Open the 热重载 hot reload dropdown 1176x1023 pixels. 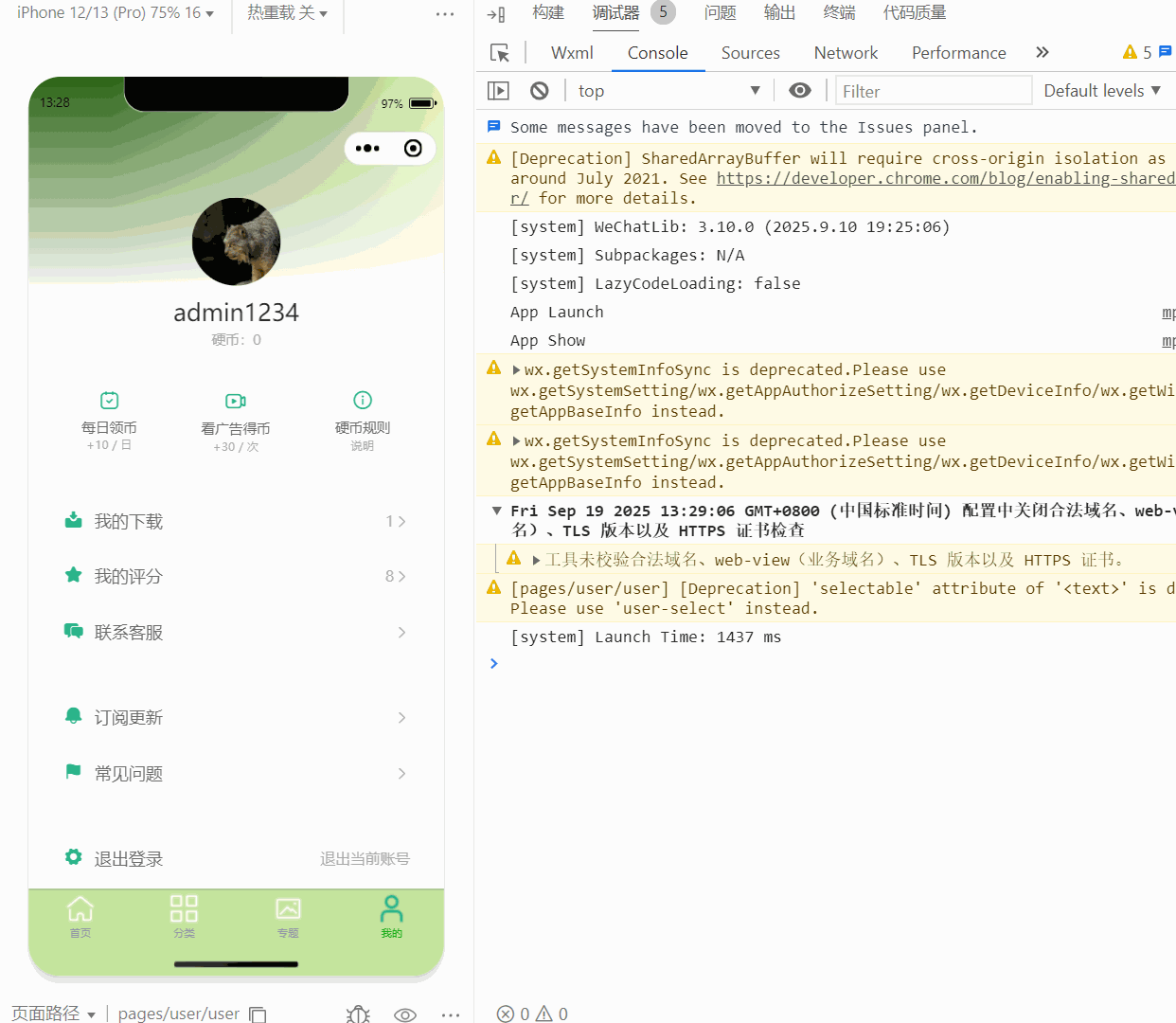tap(288, 13)
